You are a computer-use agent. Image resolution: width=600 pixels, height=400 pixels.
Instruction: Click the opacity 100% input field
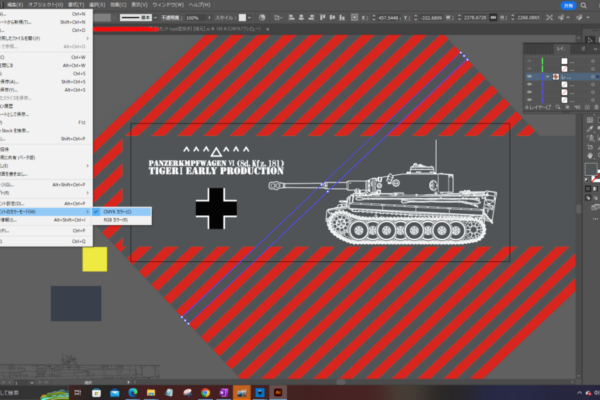click(195, 18)
